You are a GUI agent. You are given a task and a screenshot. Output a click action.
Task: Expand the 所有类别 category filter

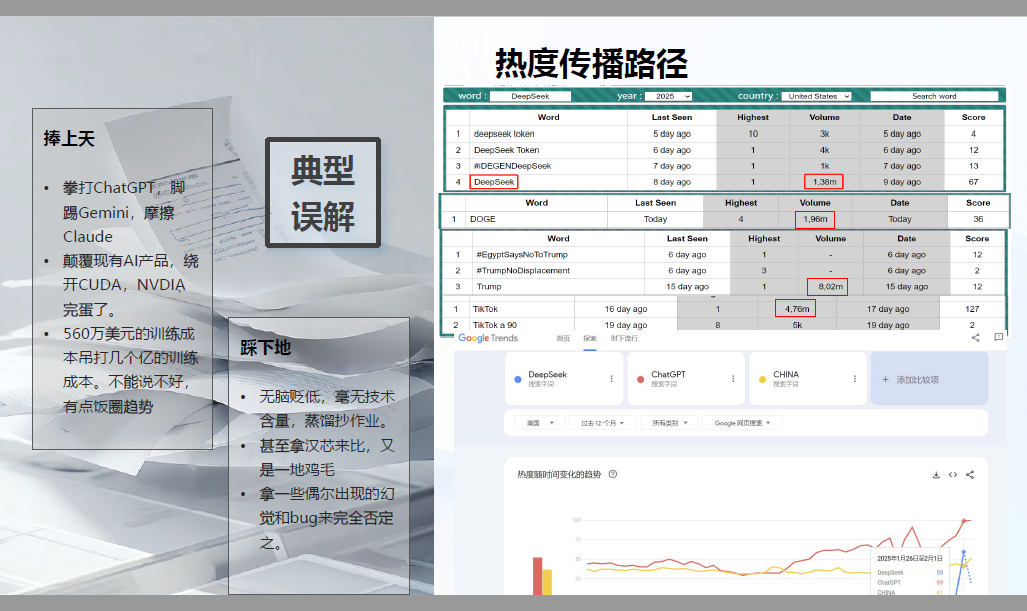[x=670, y=423]
